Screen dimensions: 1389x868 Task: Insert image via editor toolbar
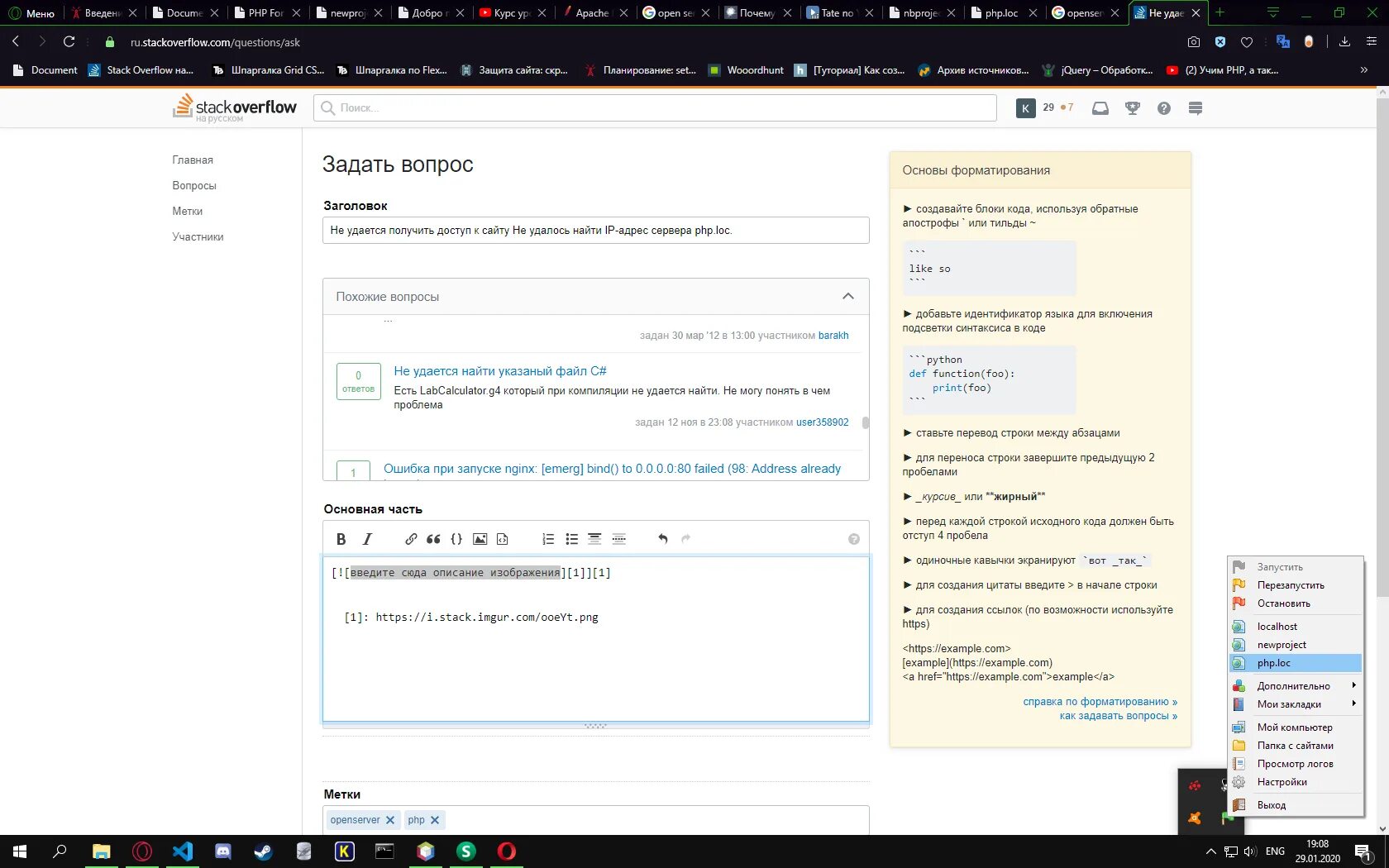(480, 539)
